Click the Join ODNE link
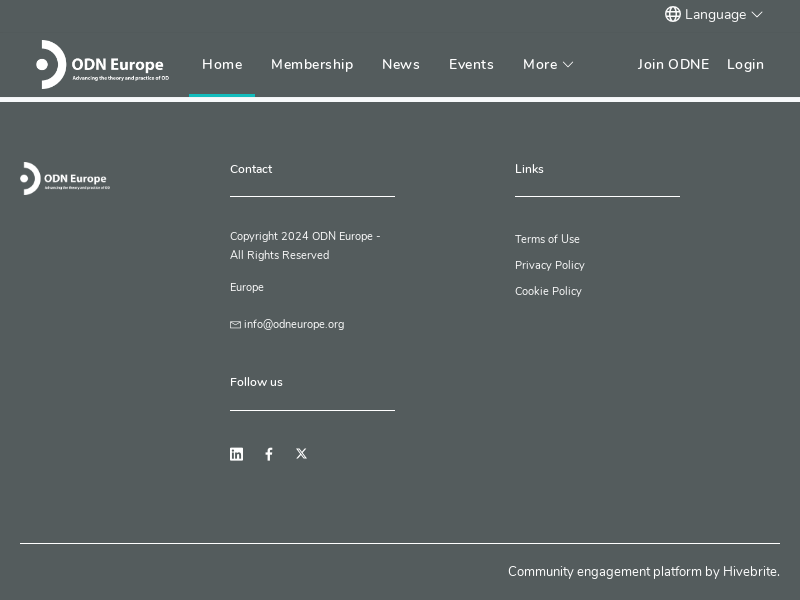This screenshot has width=800, height=600. pyautogui.click(x=673, y=64)
